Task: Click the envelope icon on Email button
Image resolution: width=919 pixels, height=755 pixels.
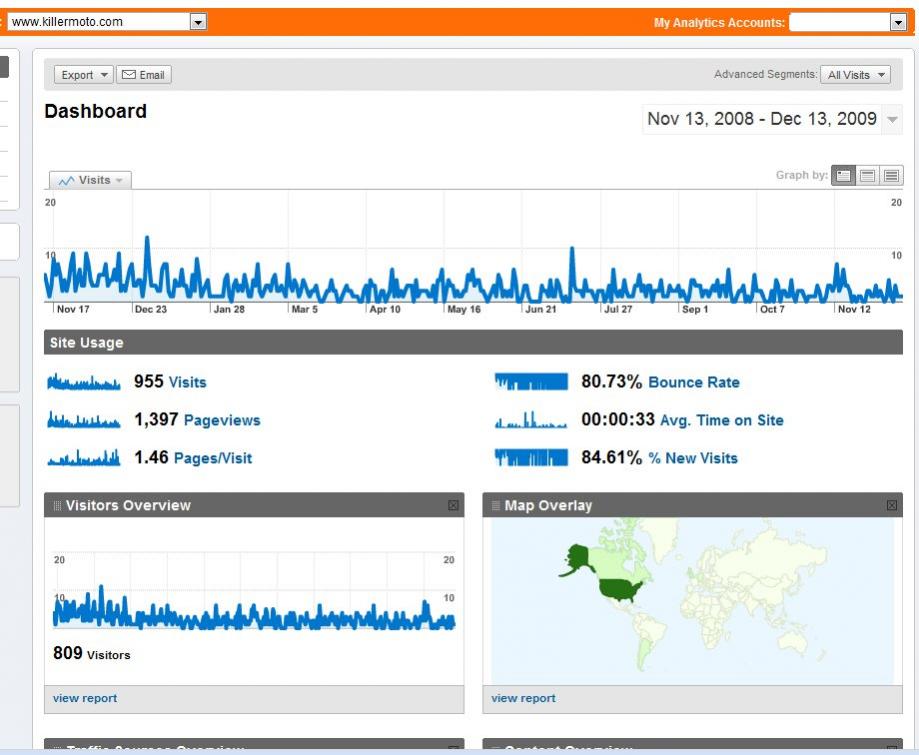Action: pyautogui.click(x=129, y=74)
